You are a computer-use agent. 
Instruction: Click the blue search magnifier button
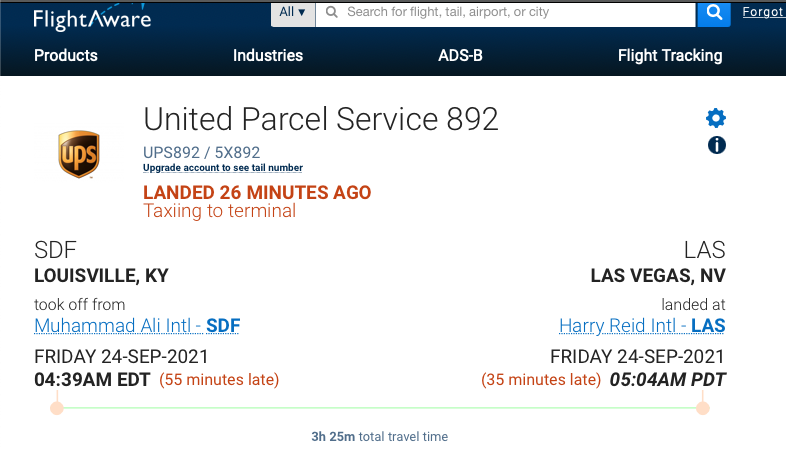pos(713,13)
